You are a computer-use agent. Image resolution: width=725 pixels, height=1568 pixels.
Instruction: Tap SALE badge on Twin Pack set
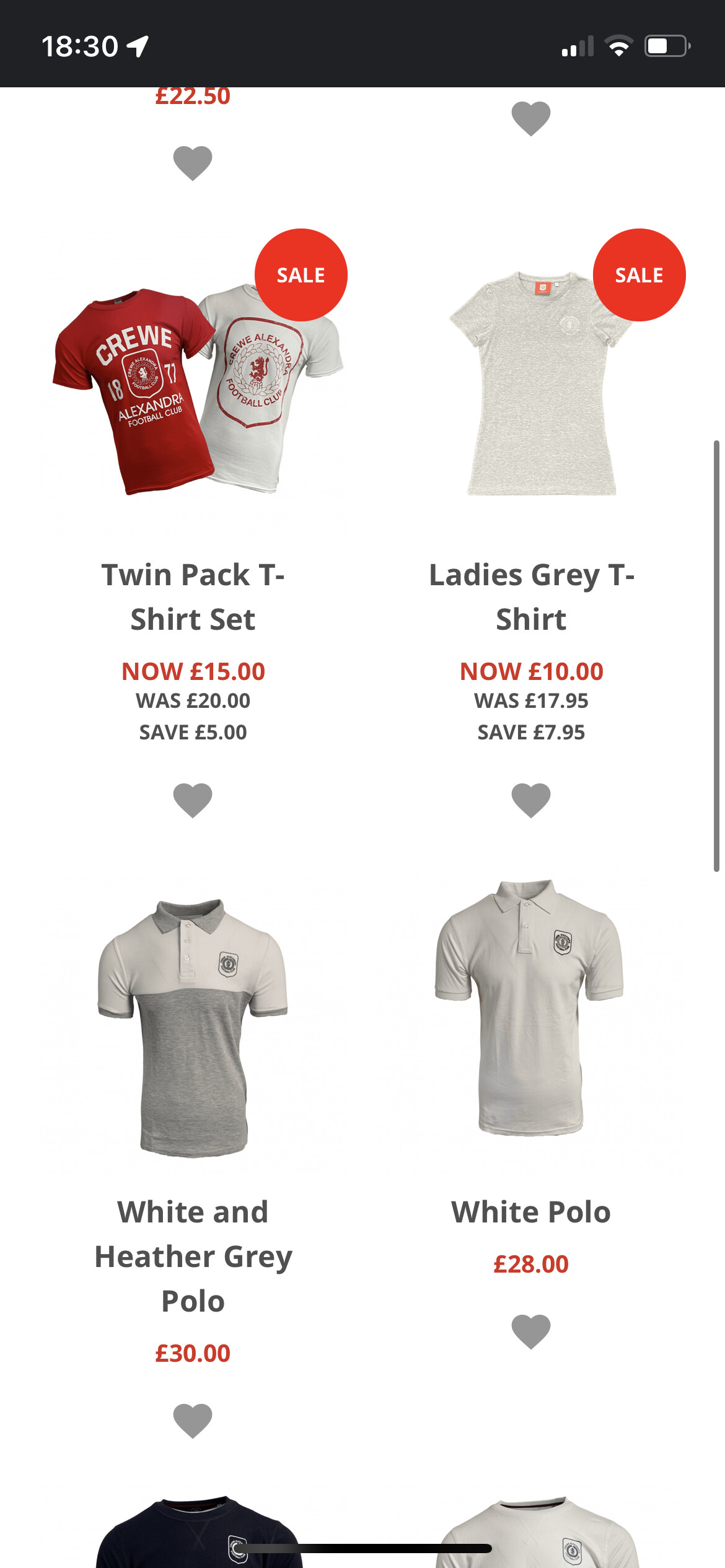click(x=301, y=275)
